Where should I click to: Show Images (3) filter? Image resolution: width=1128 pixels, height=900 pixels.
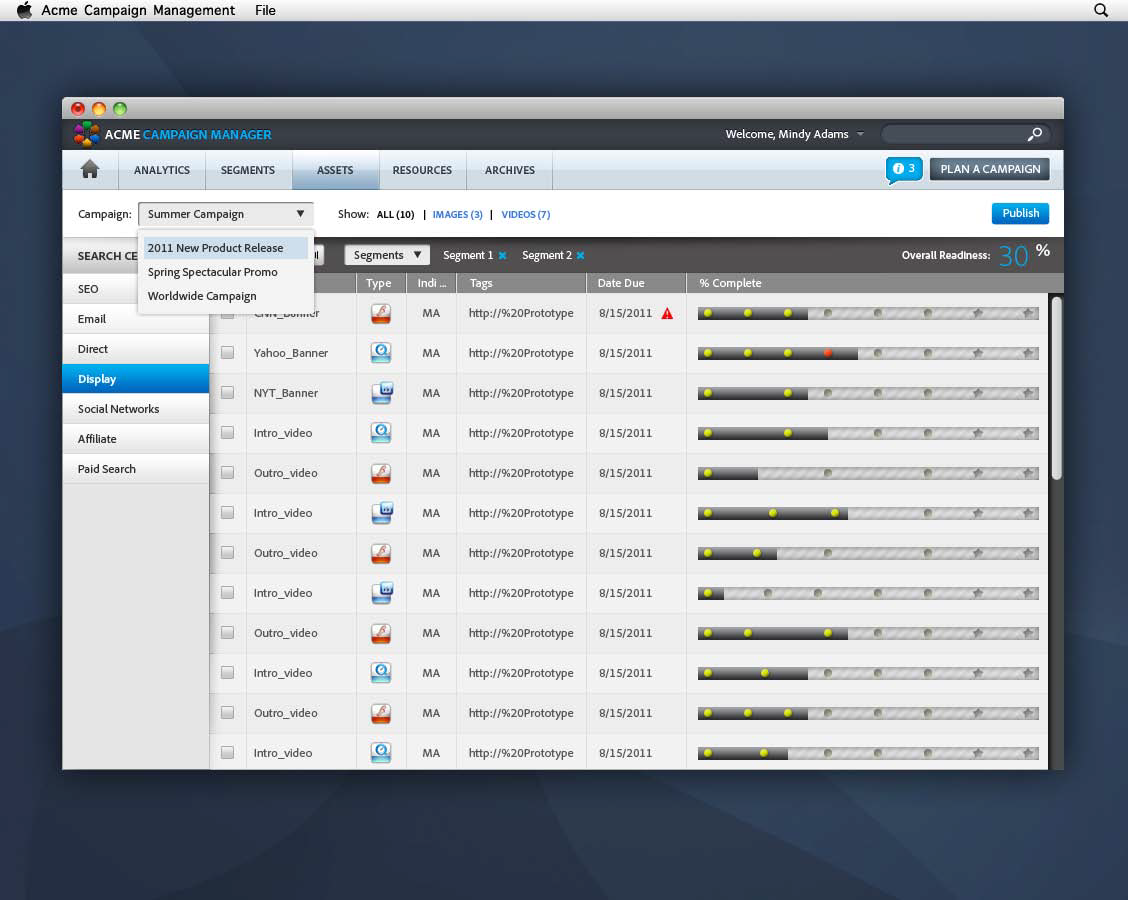[458, 214]
